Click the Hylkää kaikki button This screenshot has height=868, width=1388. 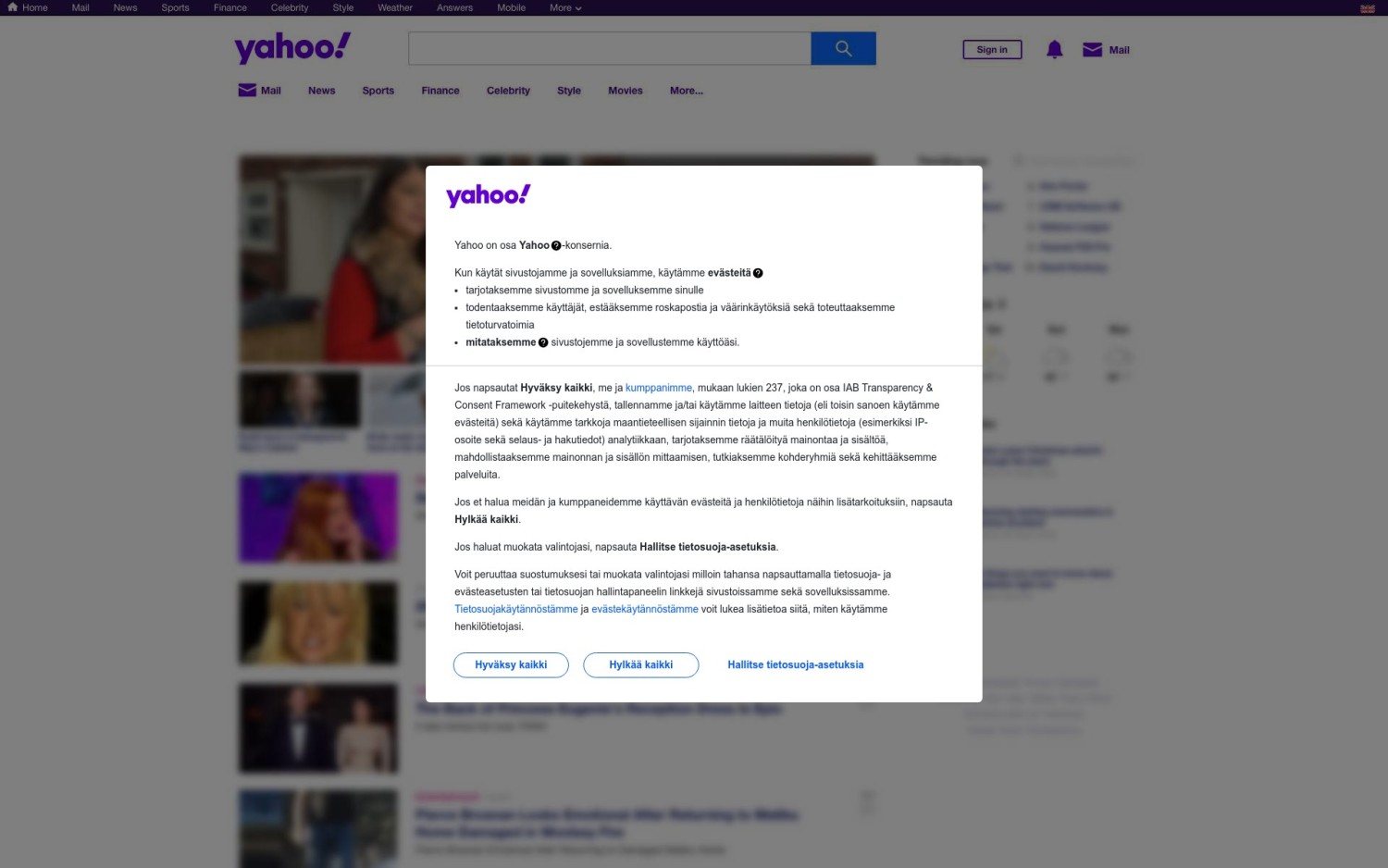pyautogui.click(x=641, y=664)
